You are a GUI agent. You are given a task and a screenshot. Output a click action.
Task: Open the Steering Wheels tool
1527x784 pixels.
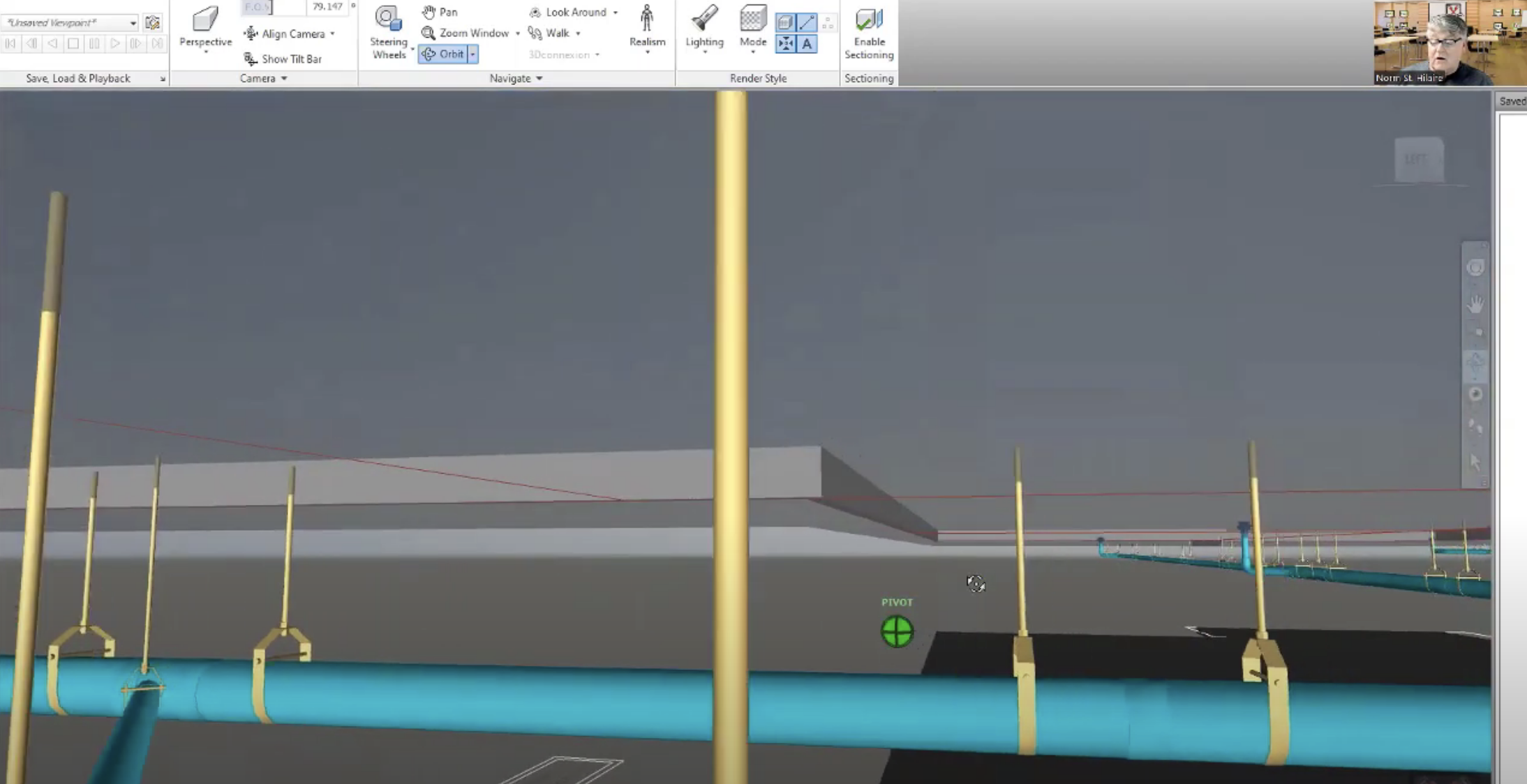coord(388,31)
